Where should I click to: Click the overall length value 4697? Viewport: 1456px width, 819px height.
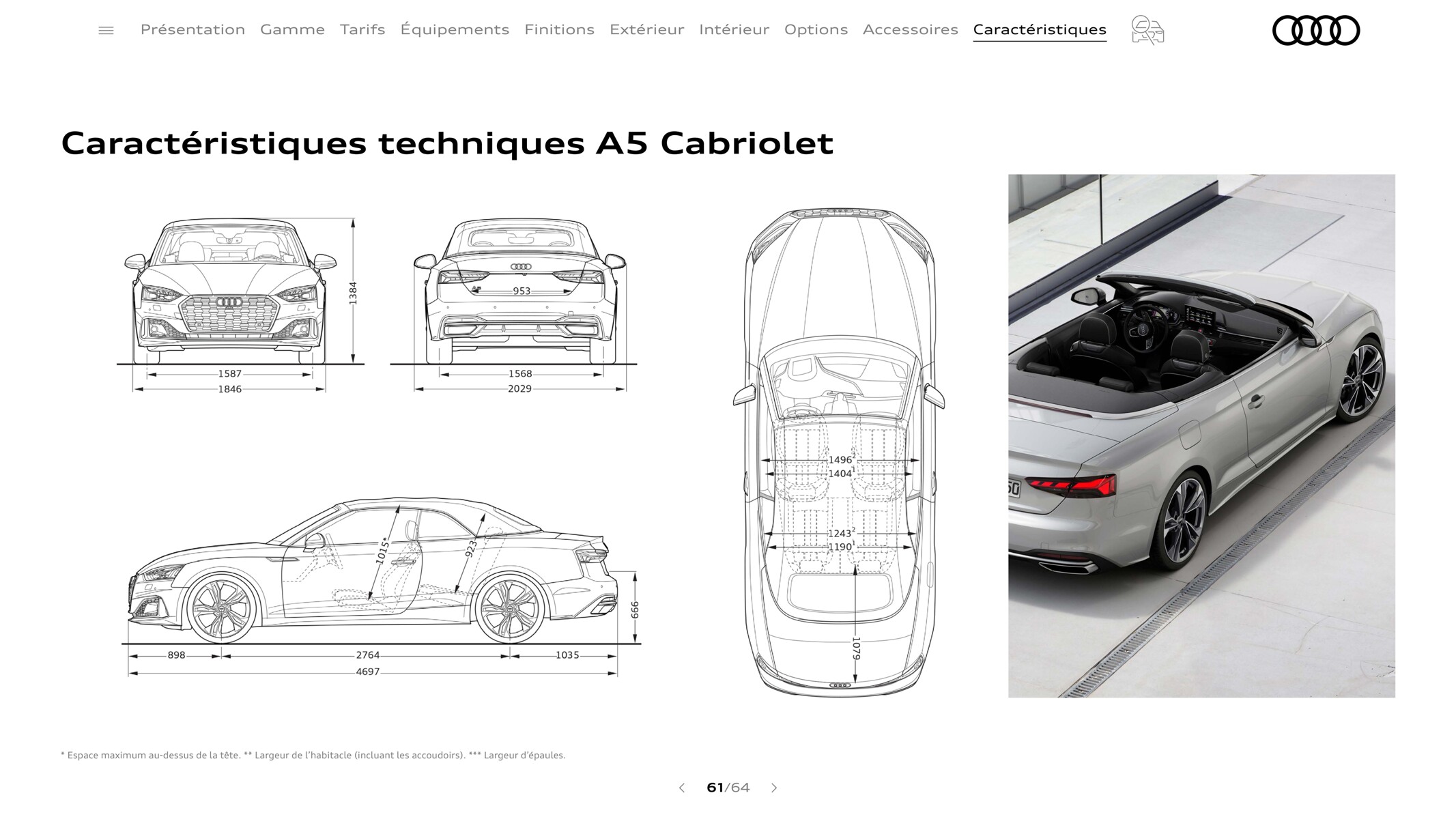pos(368,672)
